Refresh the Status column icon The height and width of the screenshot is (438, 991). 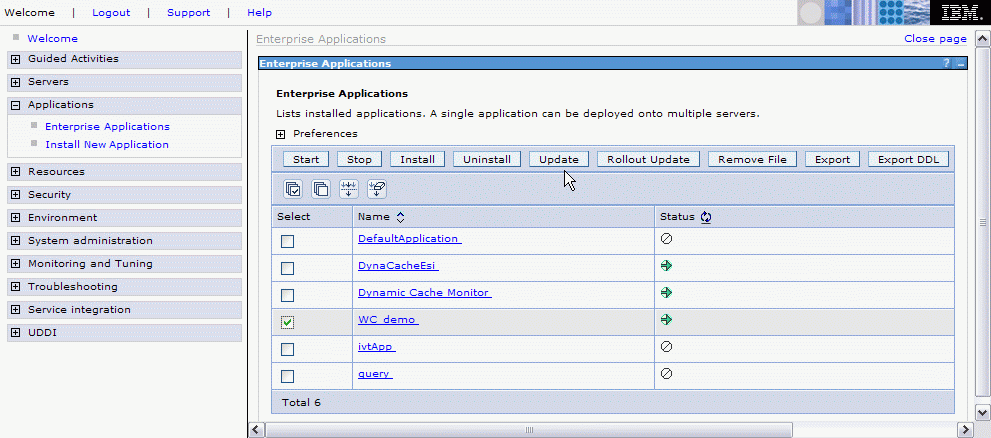pyautogui.click(x=706, y=217)
